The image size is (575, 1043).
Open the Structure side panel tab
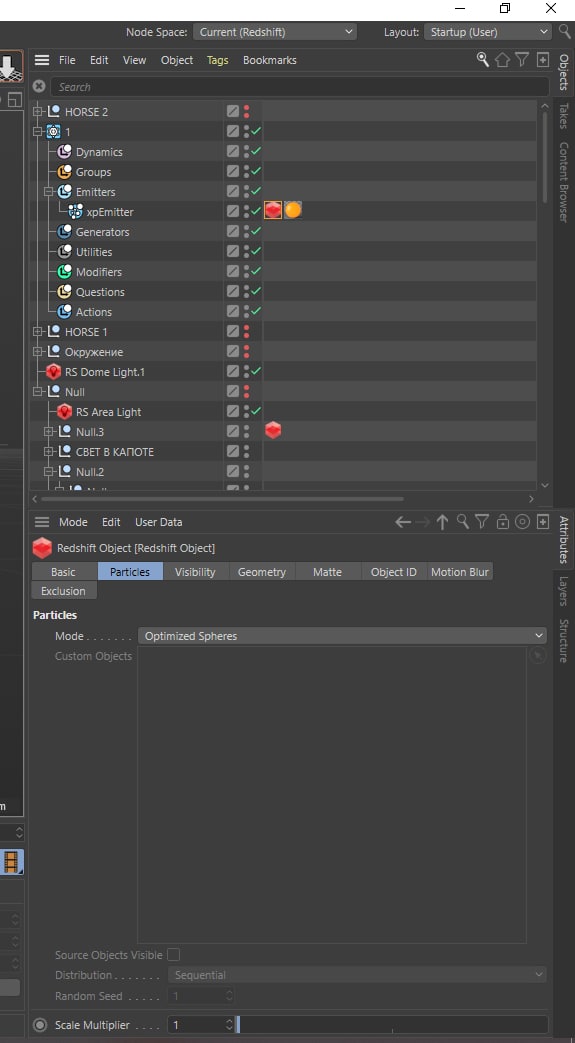(564, 641)
